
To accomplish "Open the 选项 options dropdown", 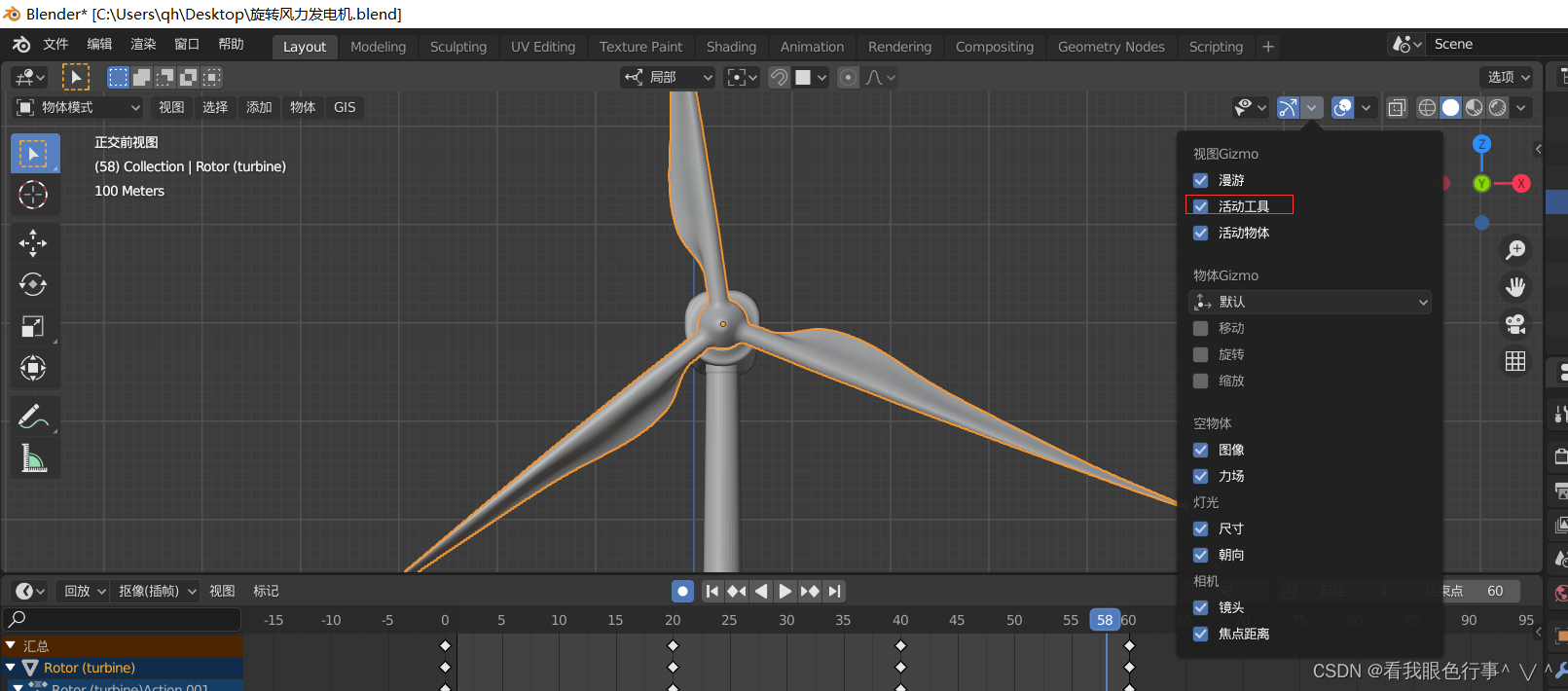I will (x=1509, y=77).
